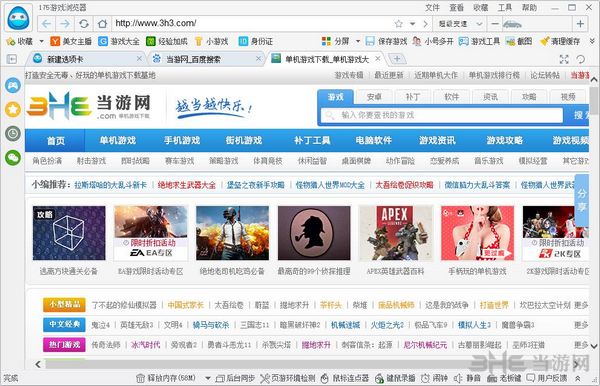The image size is (600, 386).
Task: Click 释放内存 in the status bar
Action: 166,378
